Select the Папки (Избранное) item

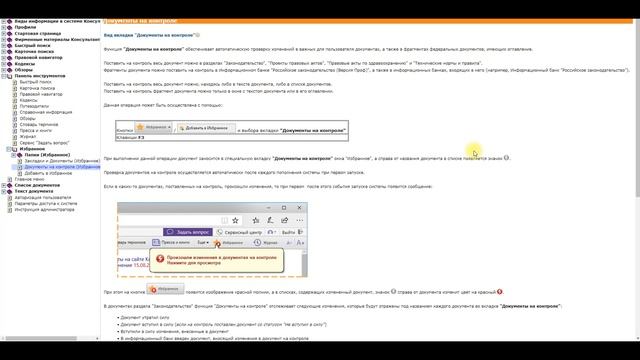coord(47,155)
